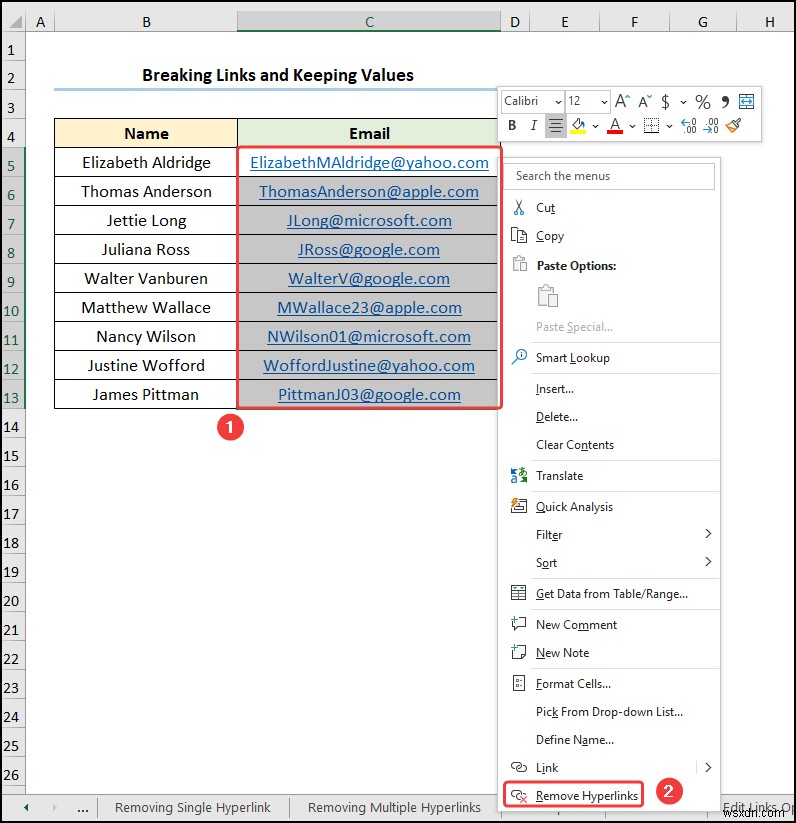Select Smart Lookup menu entry

point(572,358)
